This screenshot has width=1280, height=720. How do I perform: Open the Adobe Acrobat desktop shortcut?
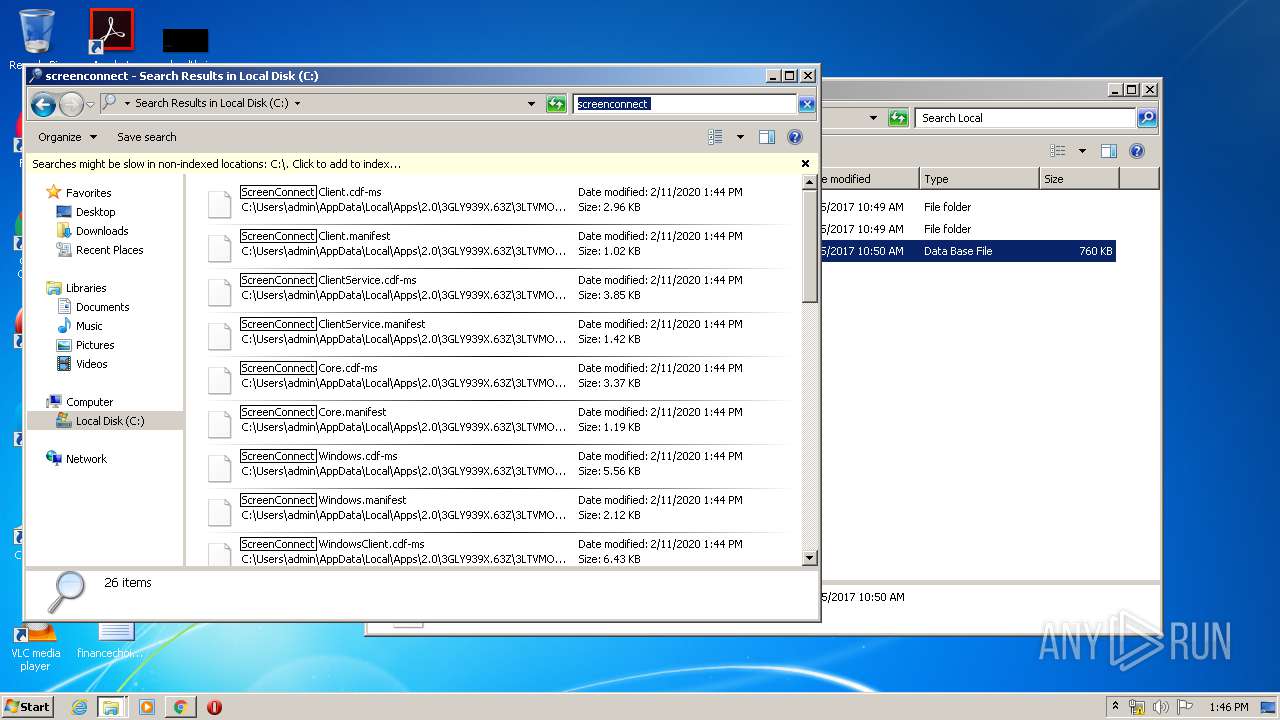pos(111,32)
